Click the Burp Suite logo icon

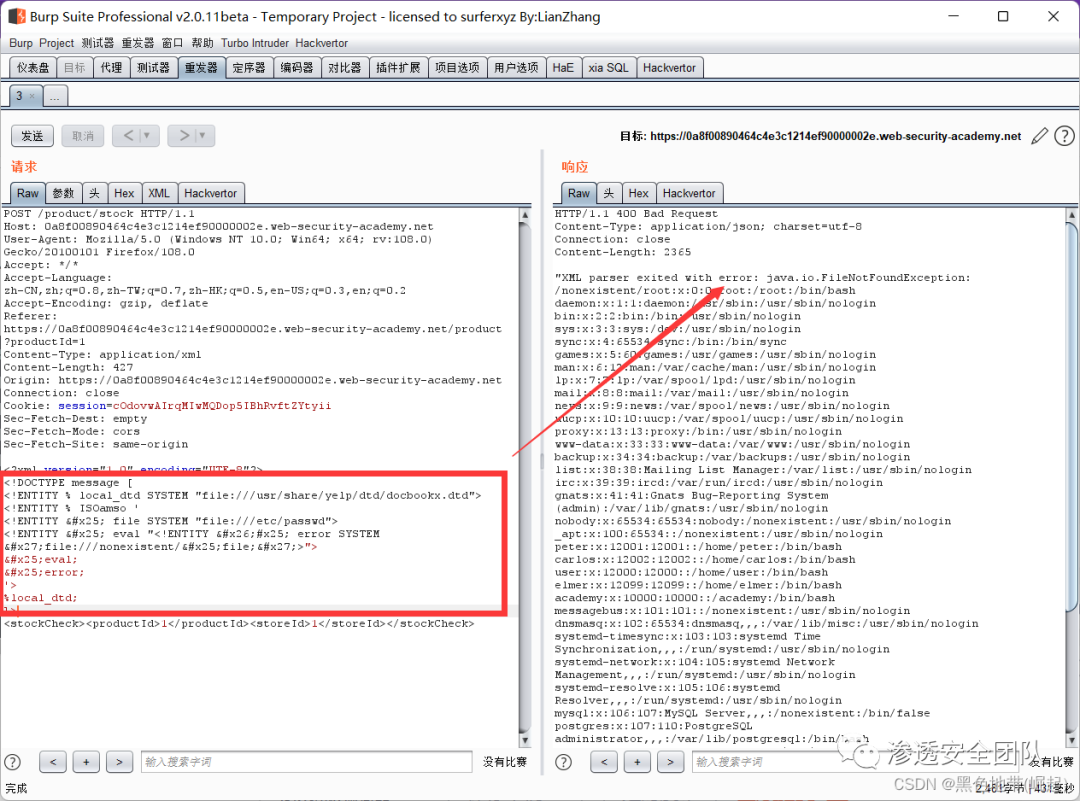(x=17, y=16)
